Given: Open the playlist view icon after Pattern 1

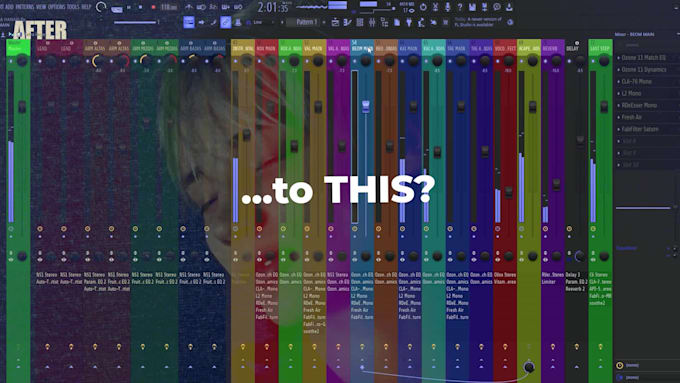Looking at the screenshot, I should 335,22.
